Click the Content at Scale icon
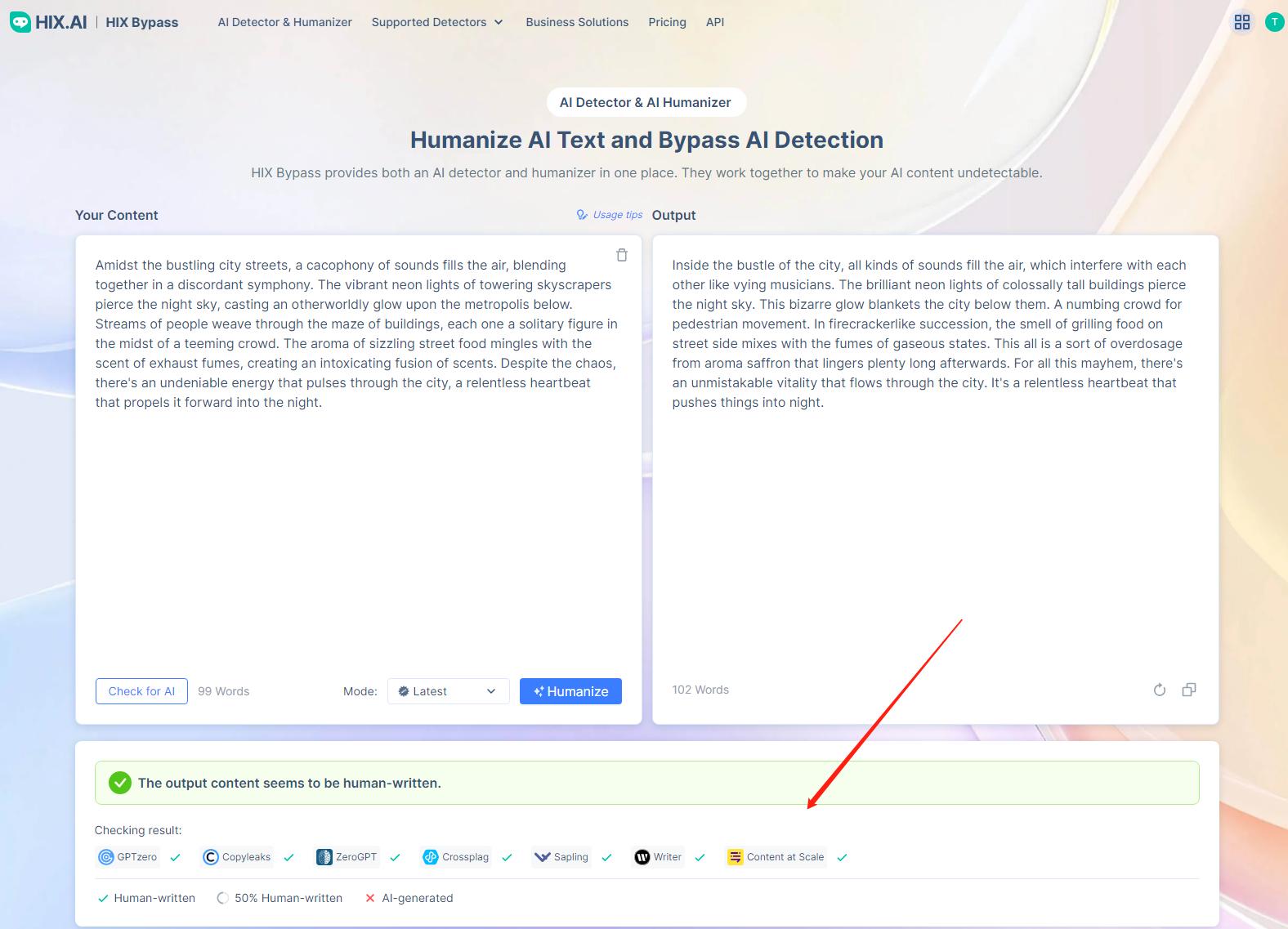 click(x=736, y=857)
